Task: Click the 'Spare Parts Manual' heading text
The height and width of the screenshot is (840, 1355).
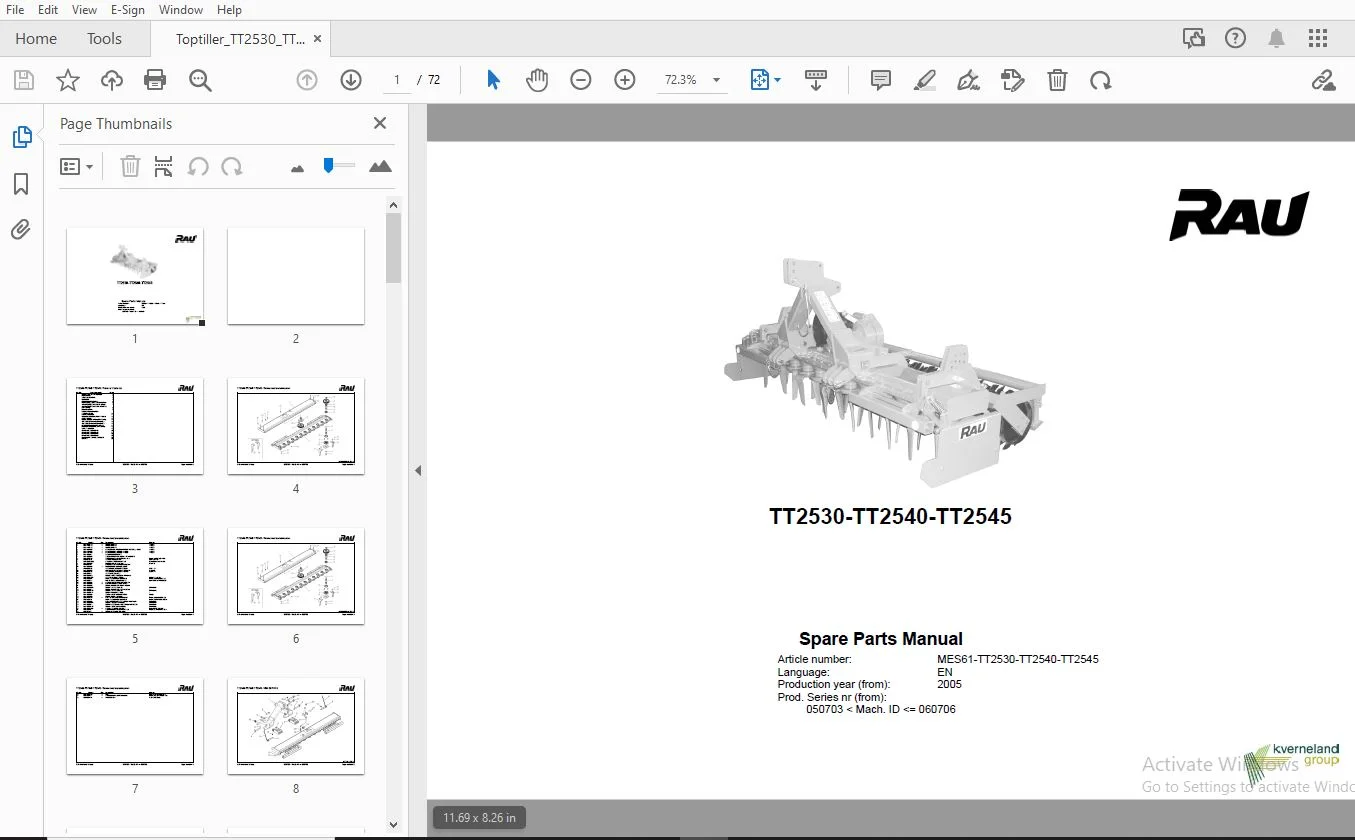Action: (881, 639)
